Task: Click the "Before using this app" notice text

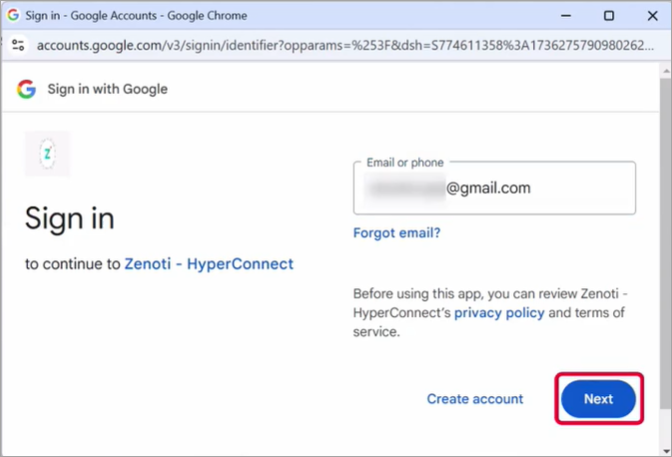Action: pyautogui.click(x=489, y=313)
